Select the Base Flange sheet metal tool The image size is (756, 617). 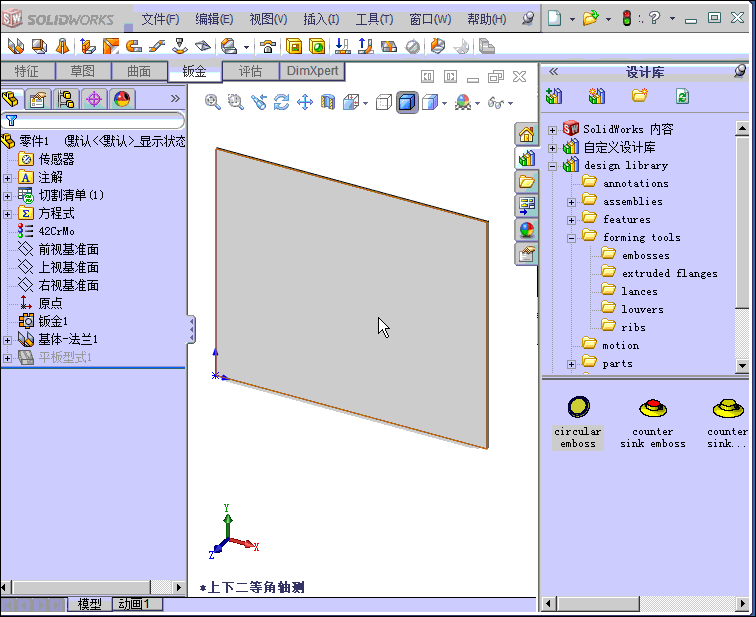[x=16, y=46]
